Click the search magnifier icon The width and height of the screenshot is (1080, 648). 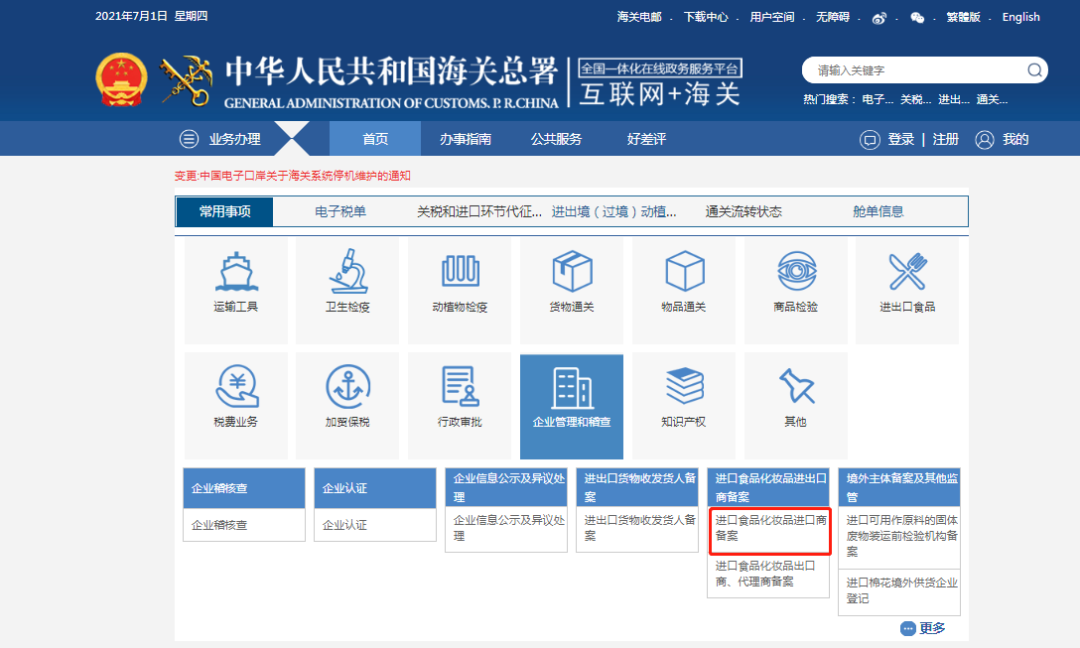(1035, 70)
